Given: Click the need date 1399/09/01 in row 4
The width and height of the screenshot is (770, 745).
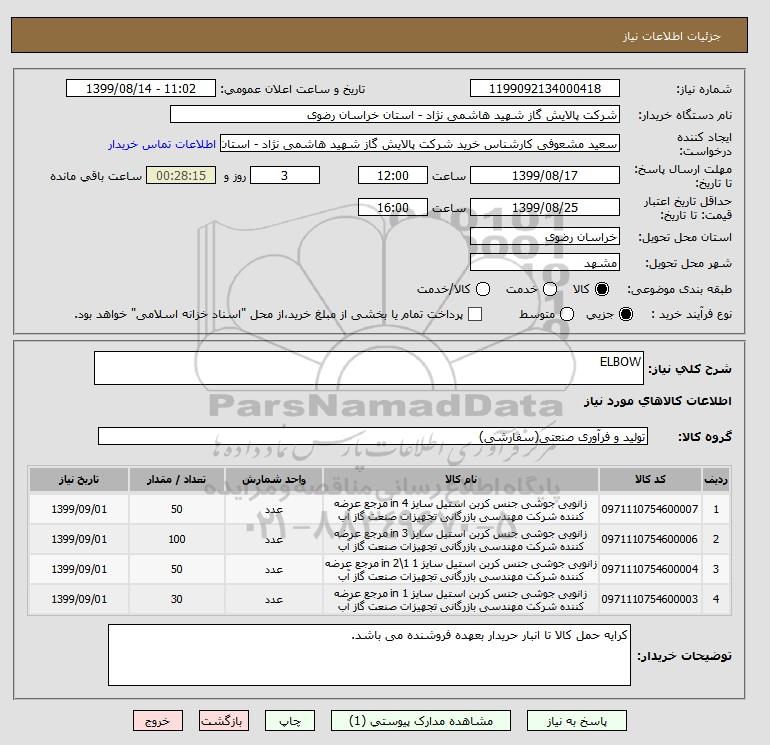Looking at the screenshot, I should [x=79, y=599].
